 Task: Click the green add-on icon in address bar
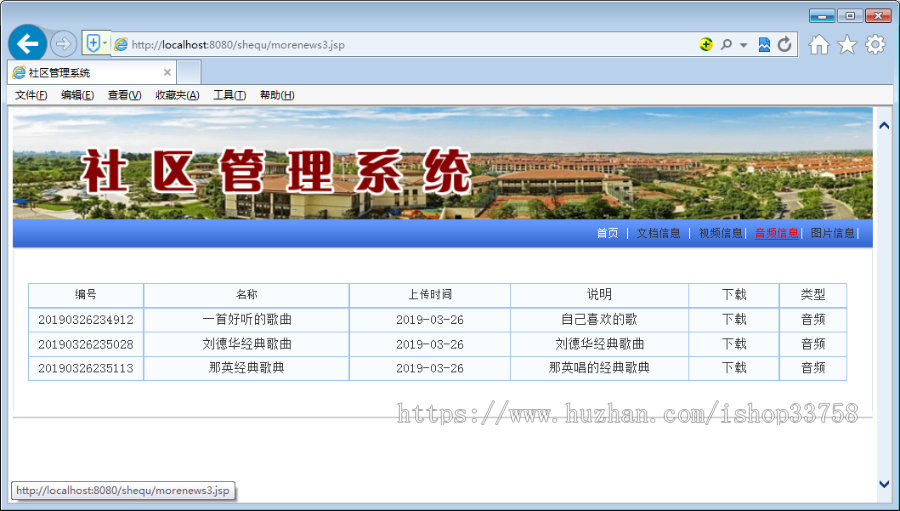[x=706, y=44]
